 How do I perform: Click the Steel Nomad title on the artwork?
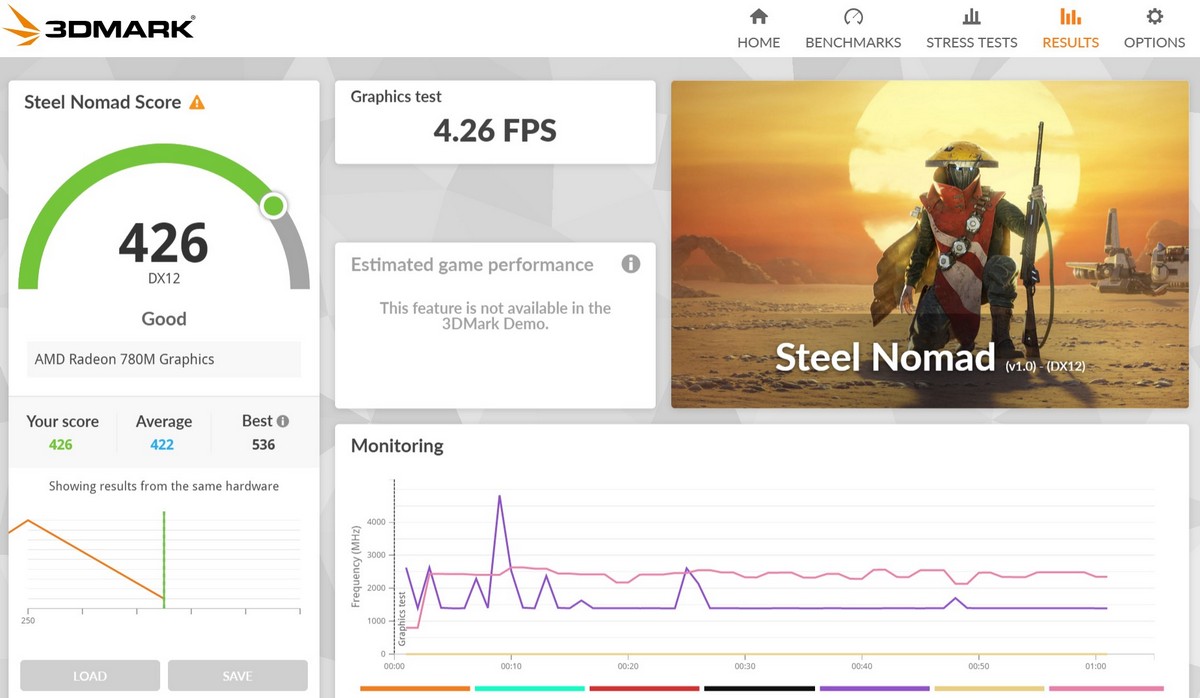pos(885,357)
